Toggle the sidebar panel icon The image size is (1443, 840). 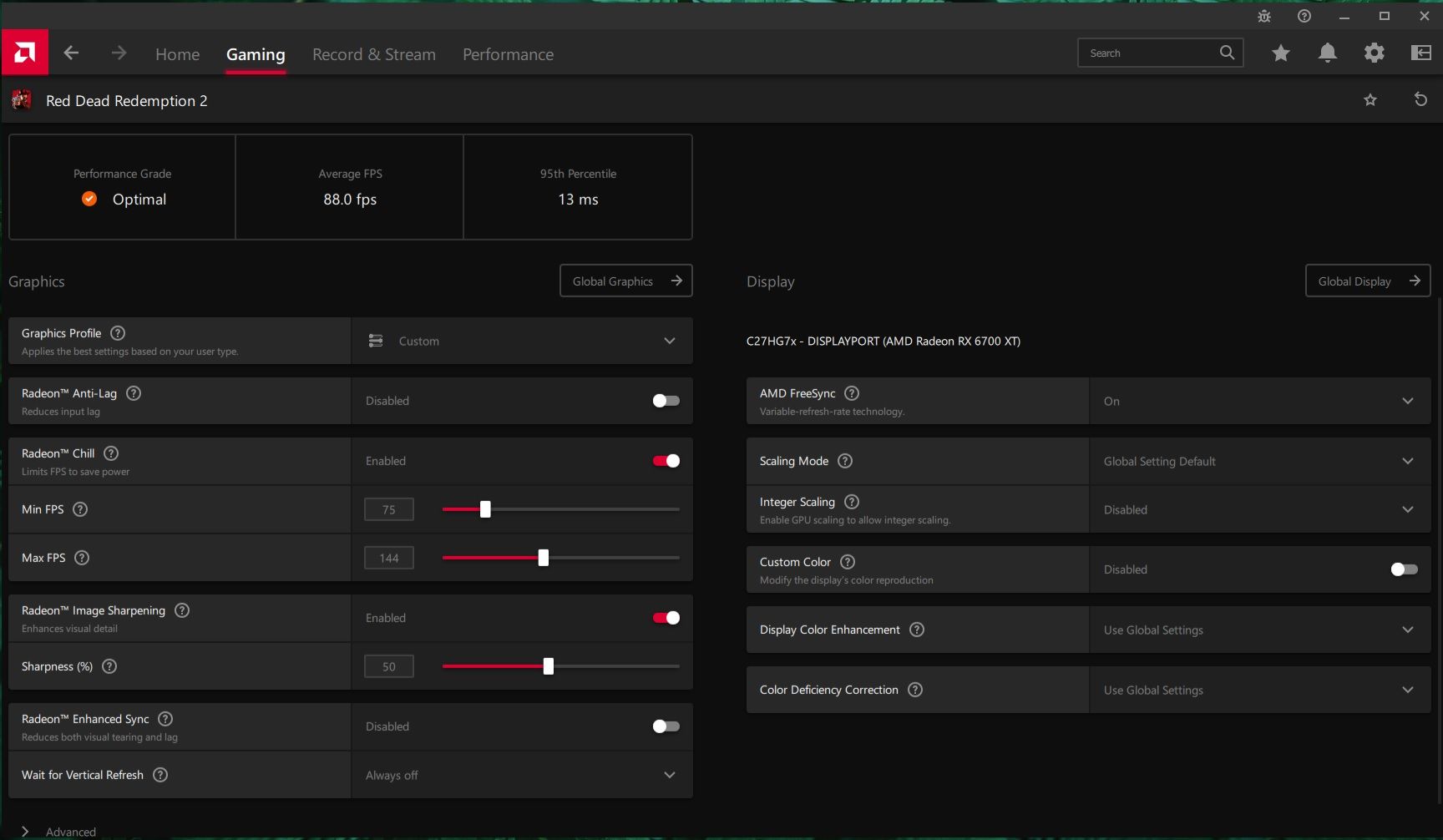(x=1420, y=53)
